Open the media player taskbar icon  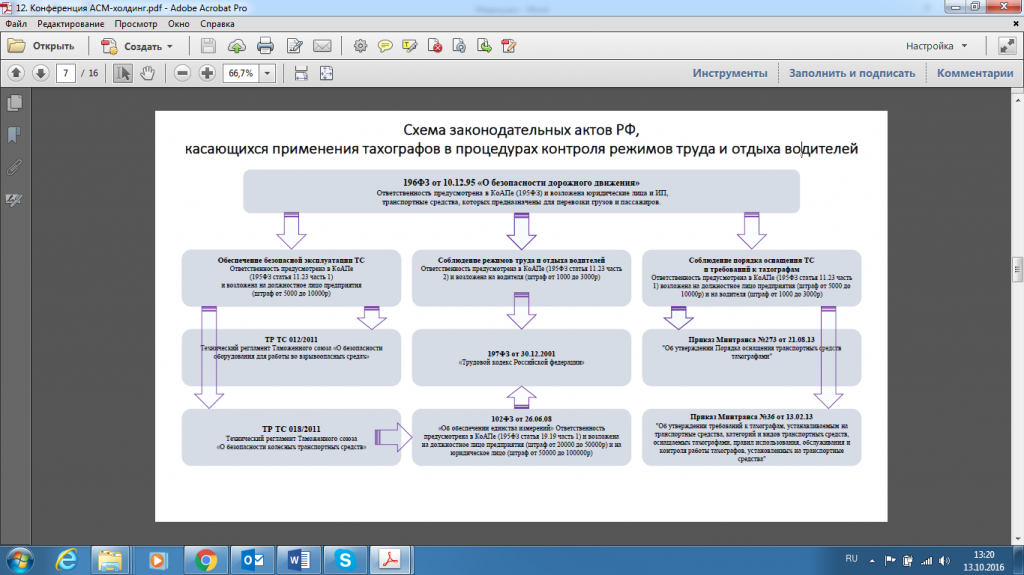157,560
